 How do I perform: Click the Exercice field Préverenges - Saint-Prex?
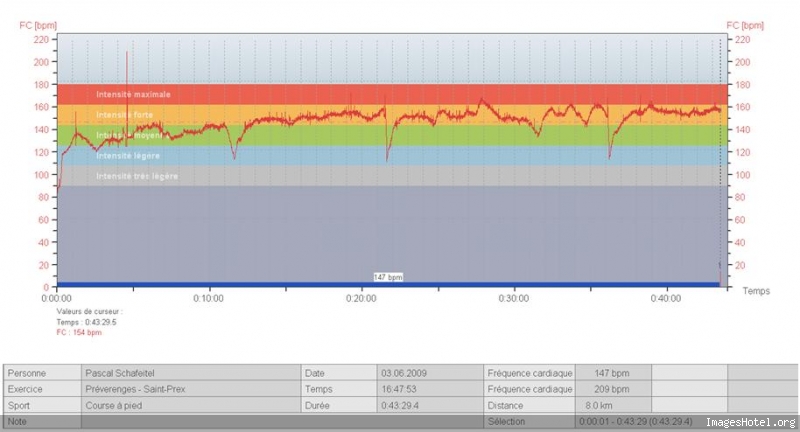(191, 389)
